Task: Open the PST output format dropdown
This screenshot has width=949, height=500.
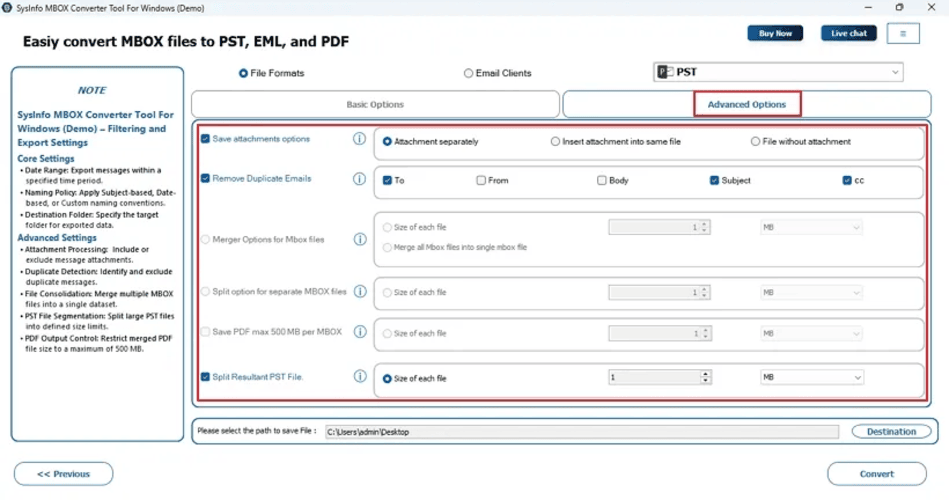Action: [x=778, y=72]
